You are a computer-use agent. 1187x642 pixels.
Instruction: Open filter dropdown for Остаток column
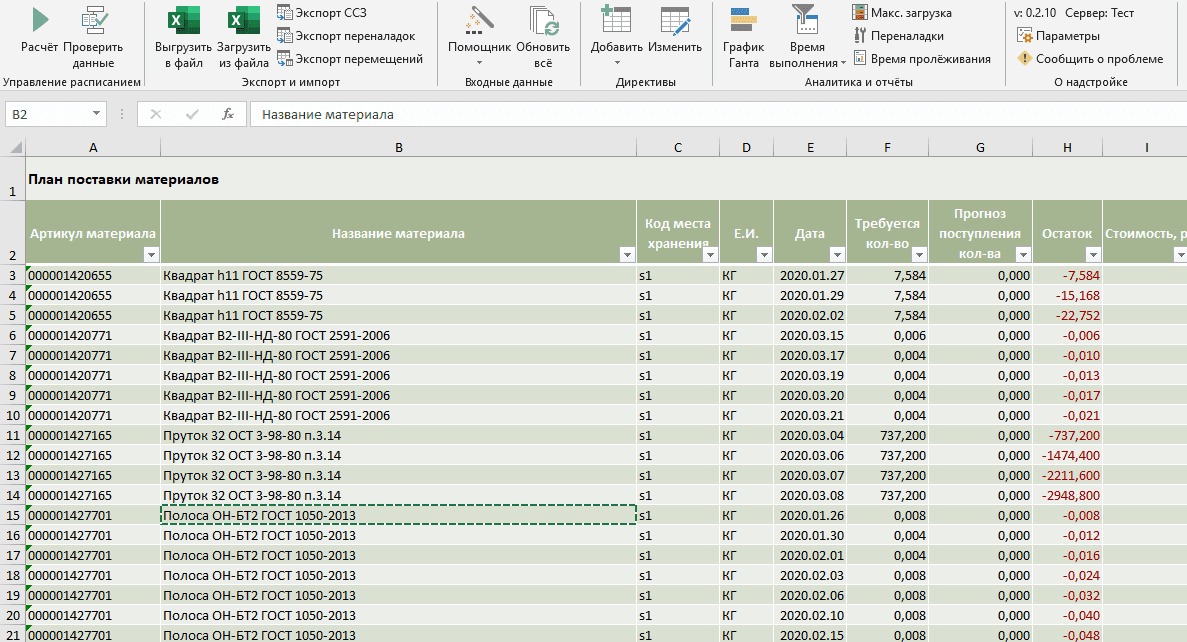(x=1092, y=254)
